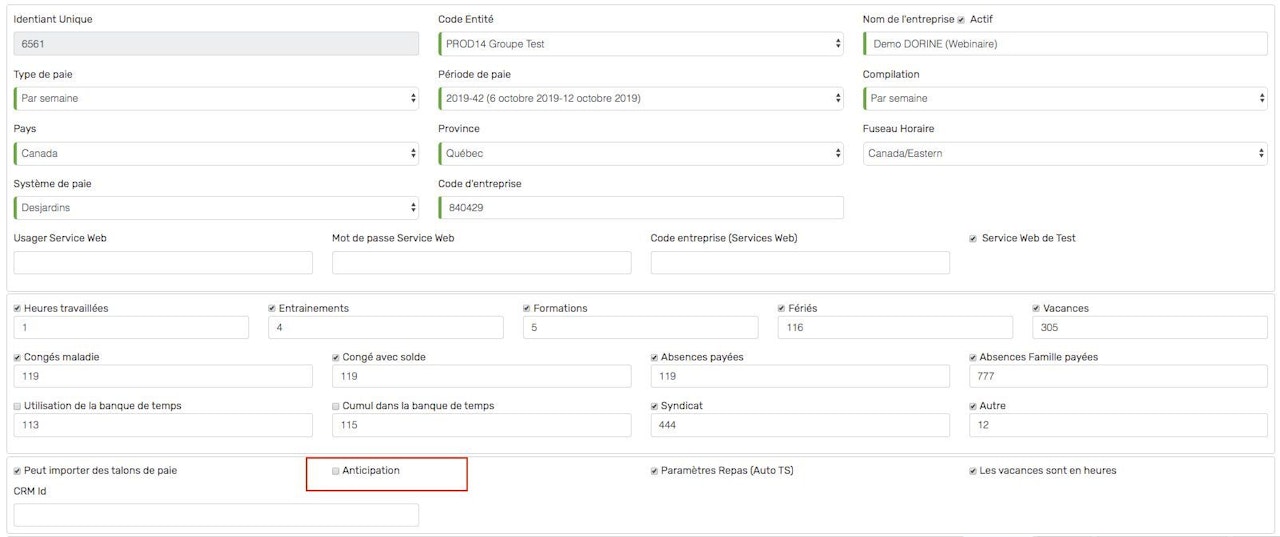Uncheck Service Web de Test
Viewport: 1280px width, 537px height.
973,239
